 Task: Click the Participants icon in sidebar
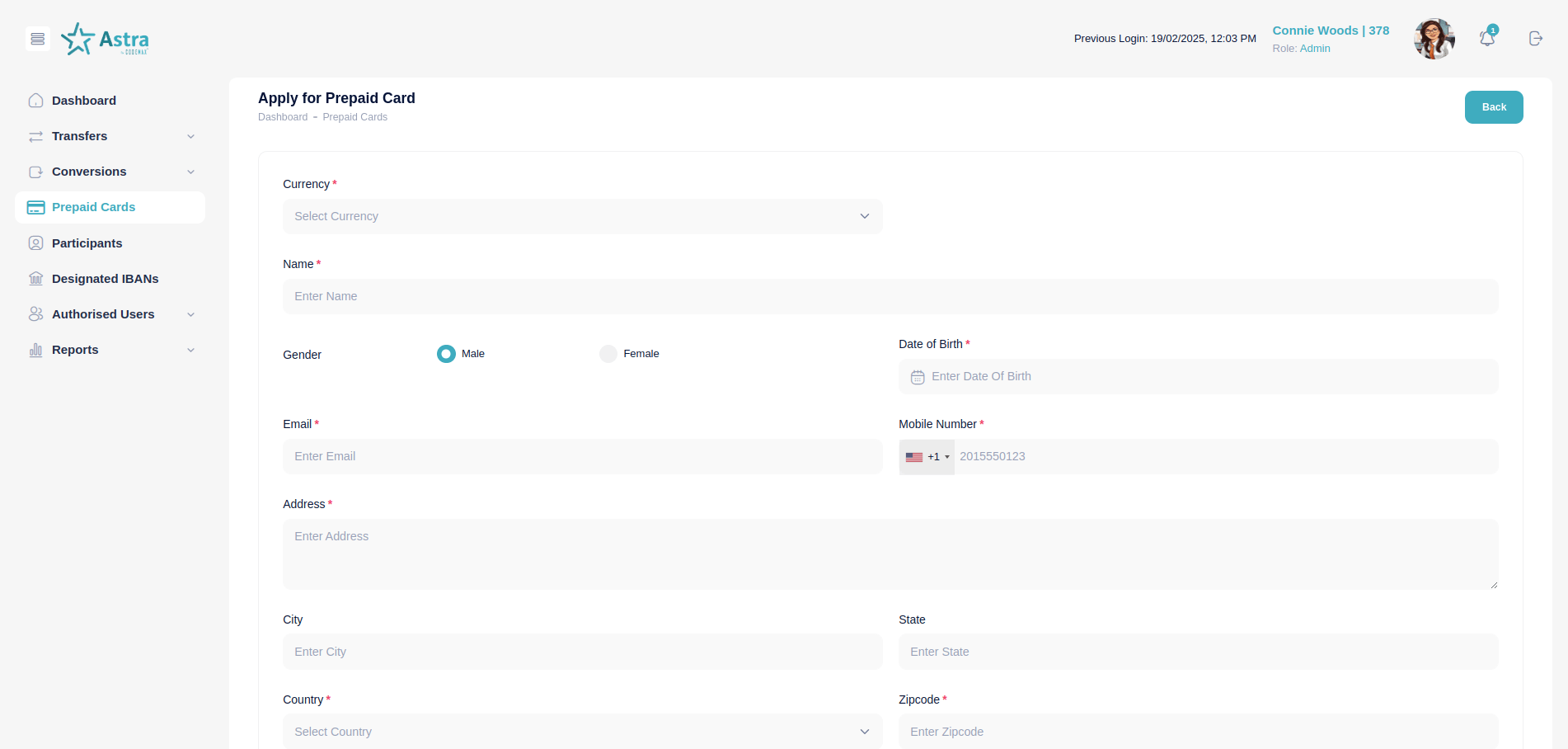click(x=36, y=243)
